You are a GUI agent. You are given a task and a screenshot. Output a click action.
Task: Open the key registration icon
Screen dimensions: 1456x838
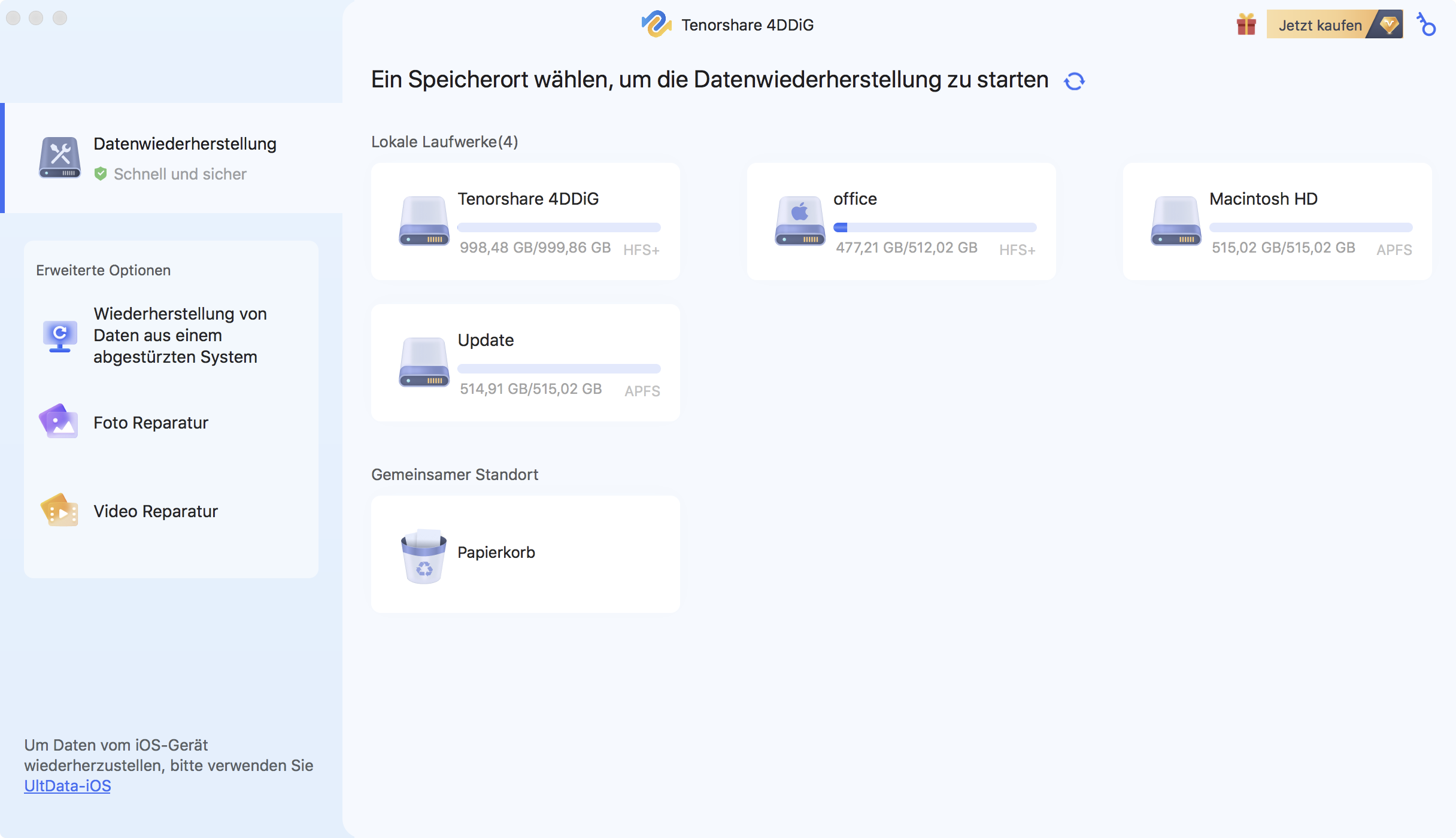pyautogui.click(x=1427, y=25)
